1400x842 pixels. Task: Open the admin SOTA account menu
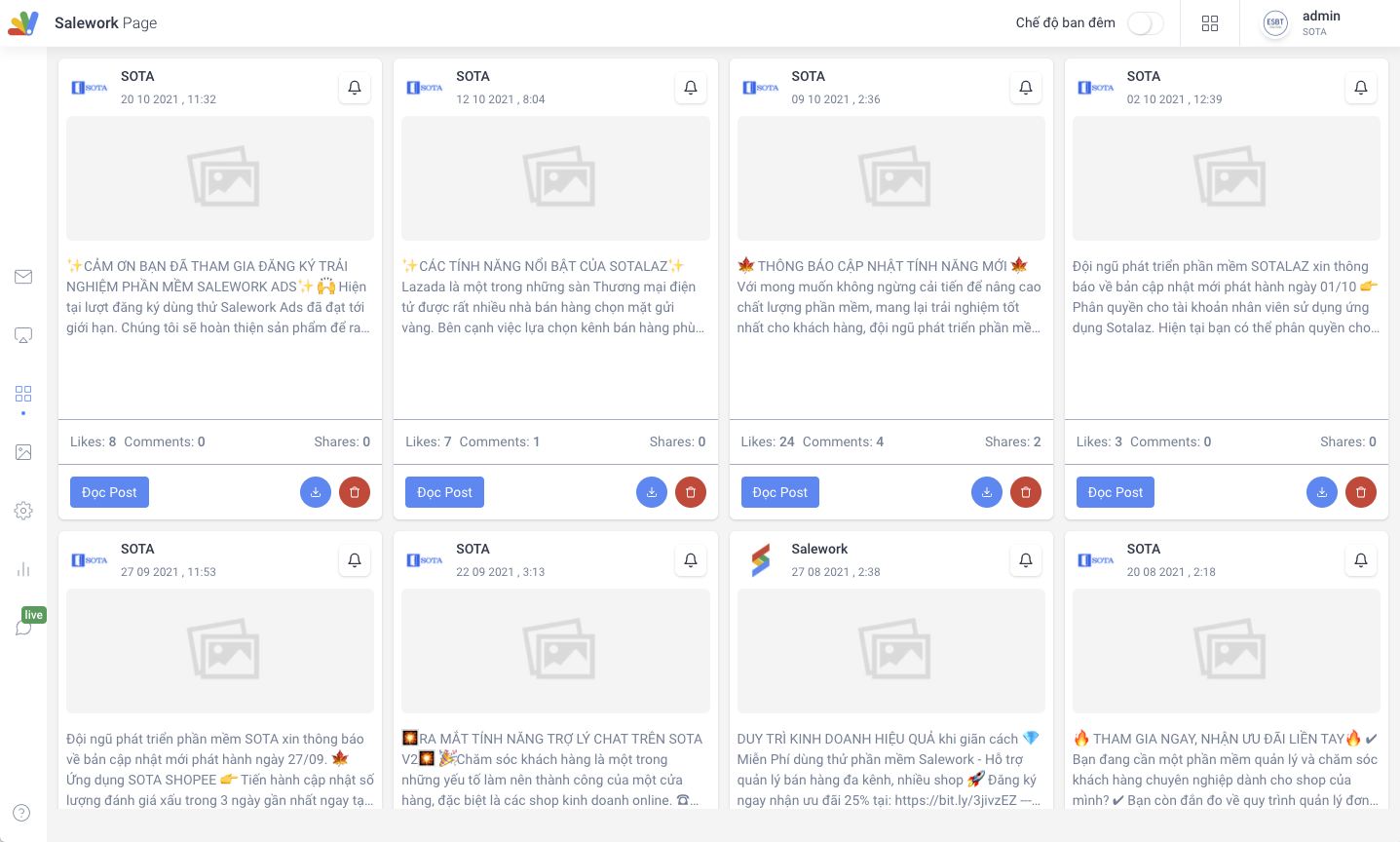point(1320,23)
